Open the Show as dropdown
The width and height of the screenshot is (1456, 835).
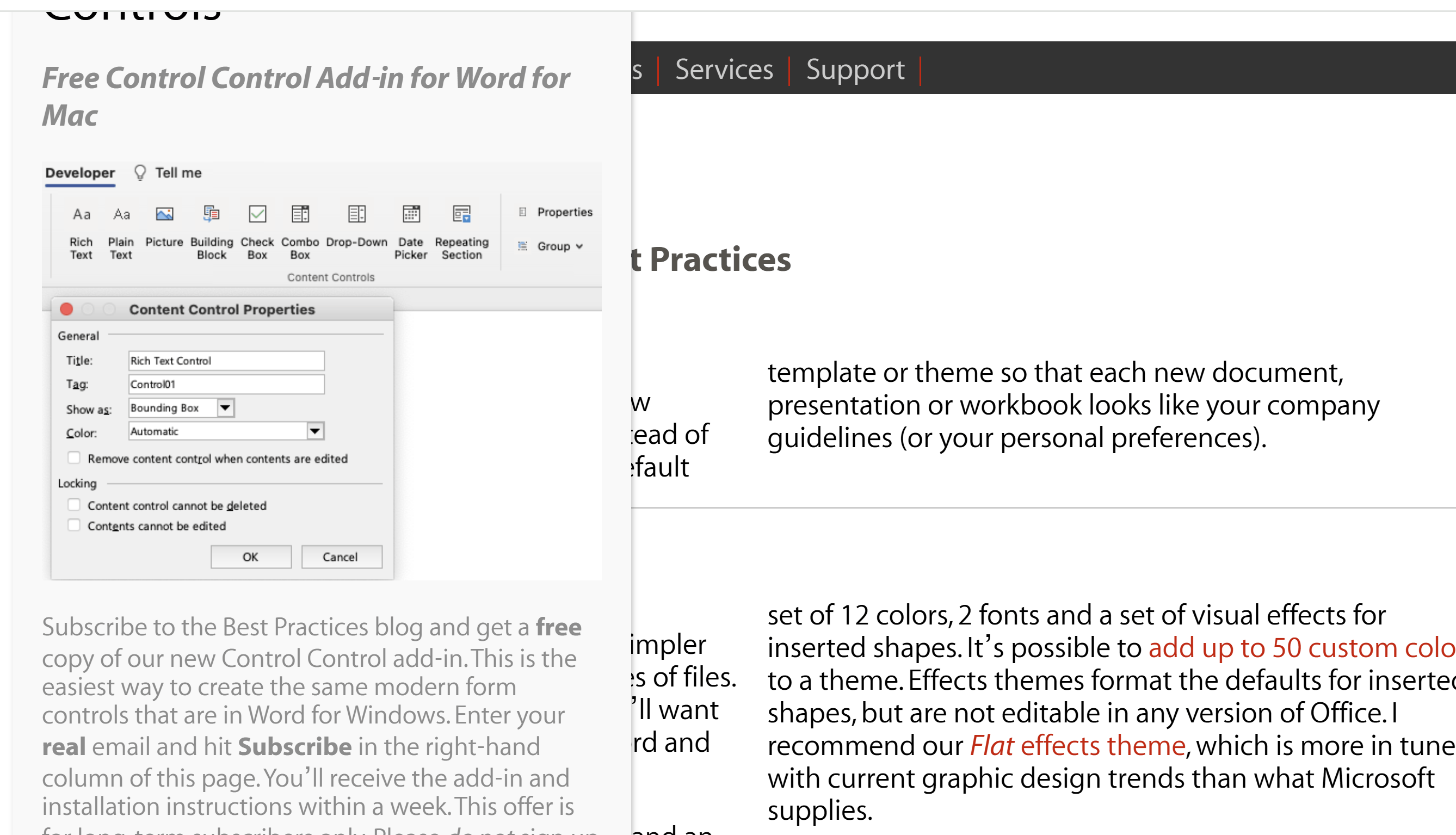click(225, 408)
